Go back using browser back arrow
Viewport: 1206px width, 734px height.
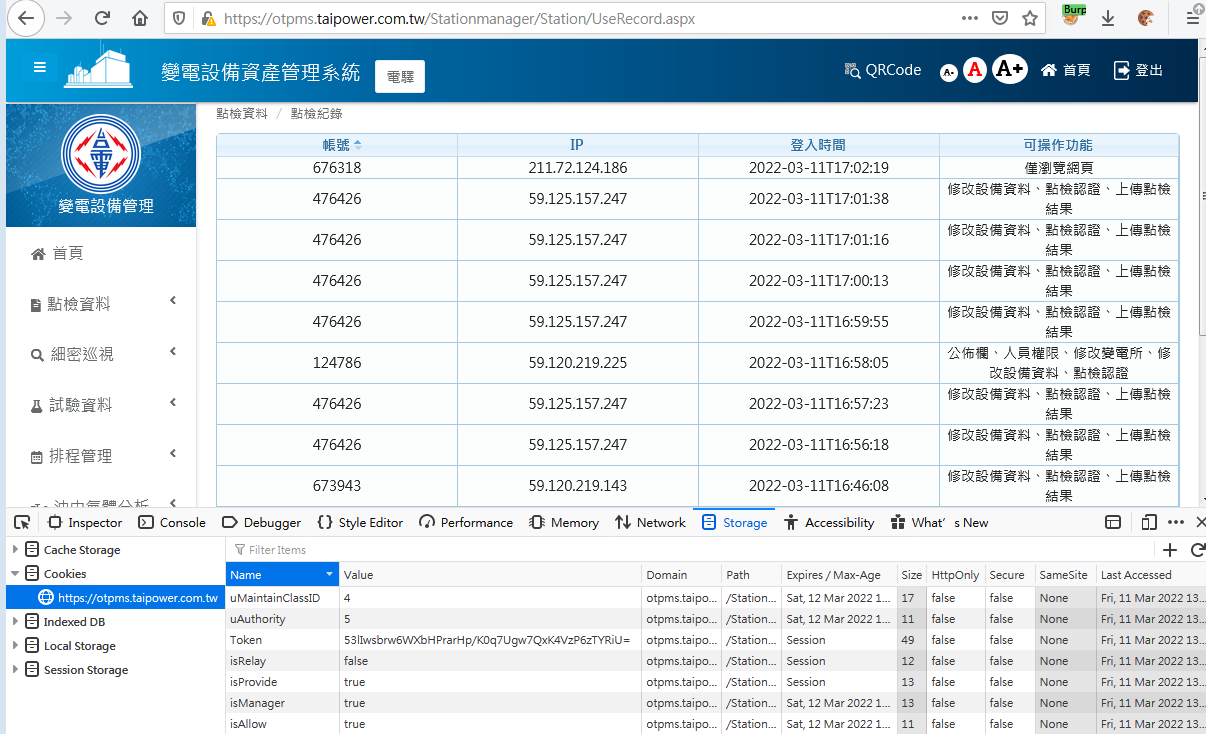pos(25,18)
